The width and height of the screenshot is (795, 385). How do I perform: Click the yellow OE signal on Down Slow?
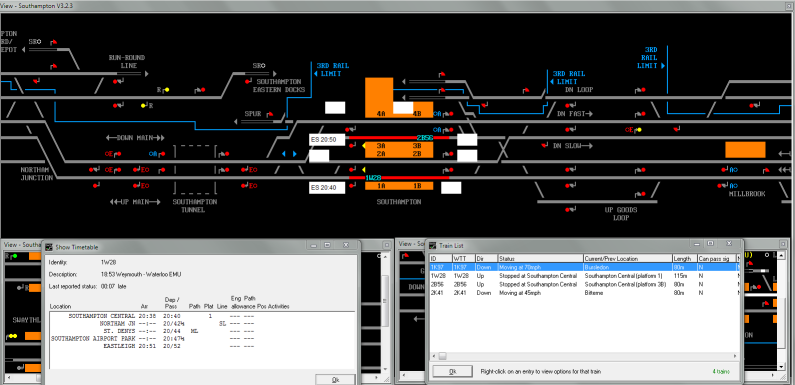(x=639, y=130)
